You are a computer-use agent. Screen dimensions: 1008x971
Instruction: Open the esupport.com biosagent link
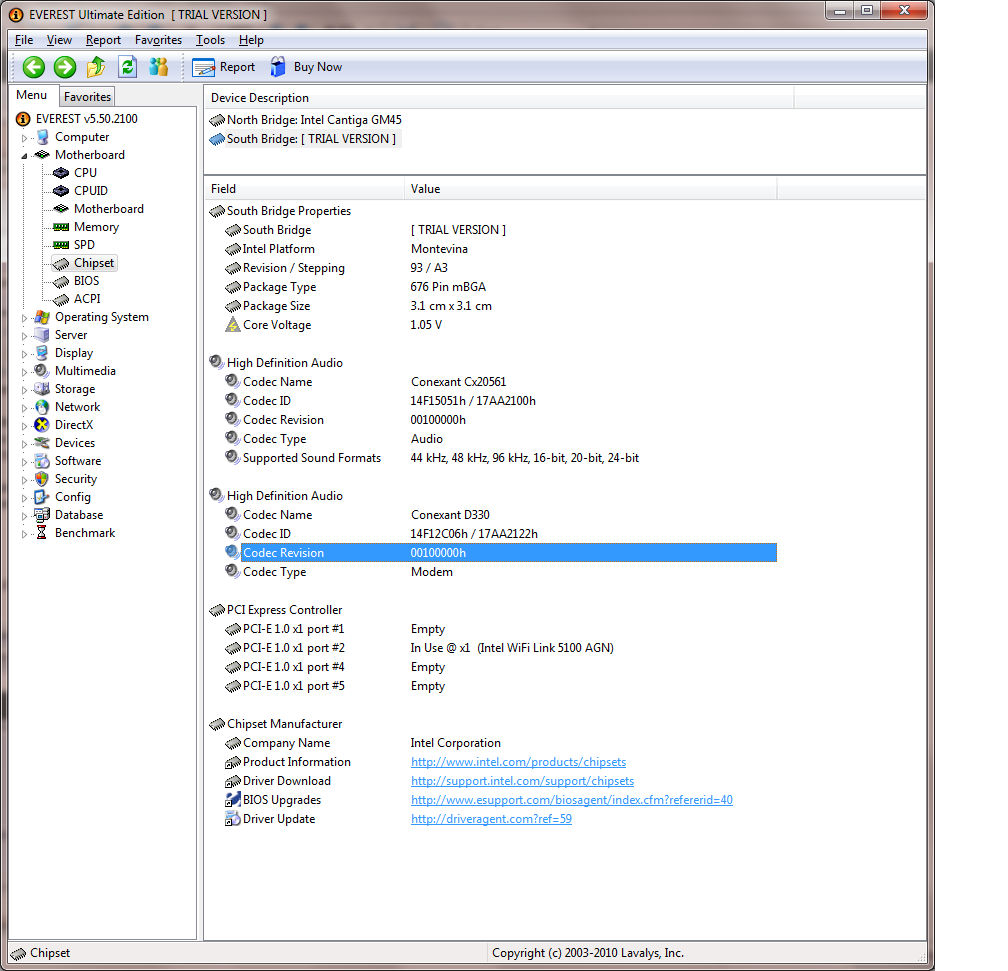[x=572, y=800]
